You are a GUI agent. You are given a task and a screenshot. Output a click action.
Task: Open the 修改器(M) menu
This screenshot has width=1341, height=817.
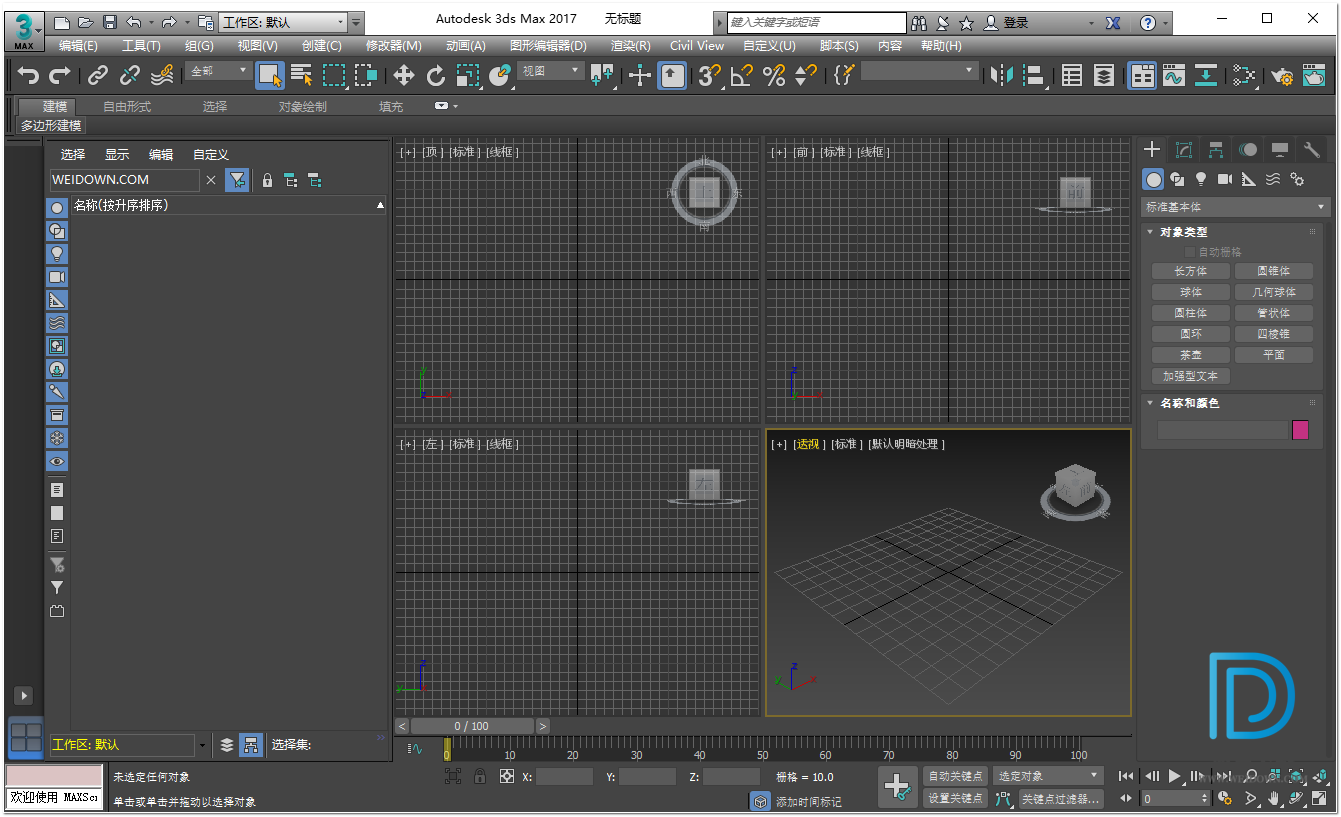coord(393,45)
